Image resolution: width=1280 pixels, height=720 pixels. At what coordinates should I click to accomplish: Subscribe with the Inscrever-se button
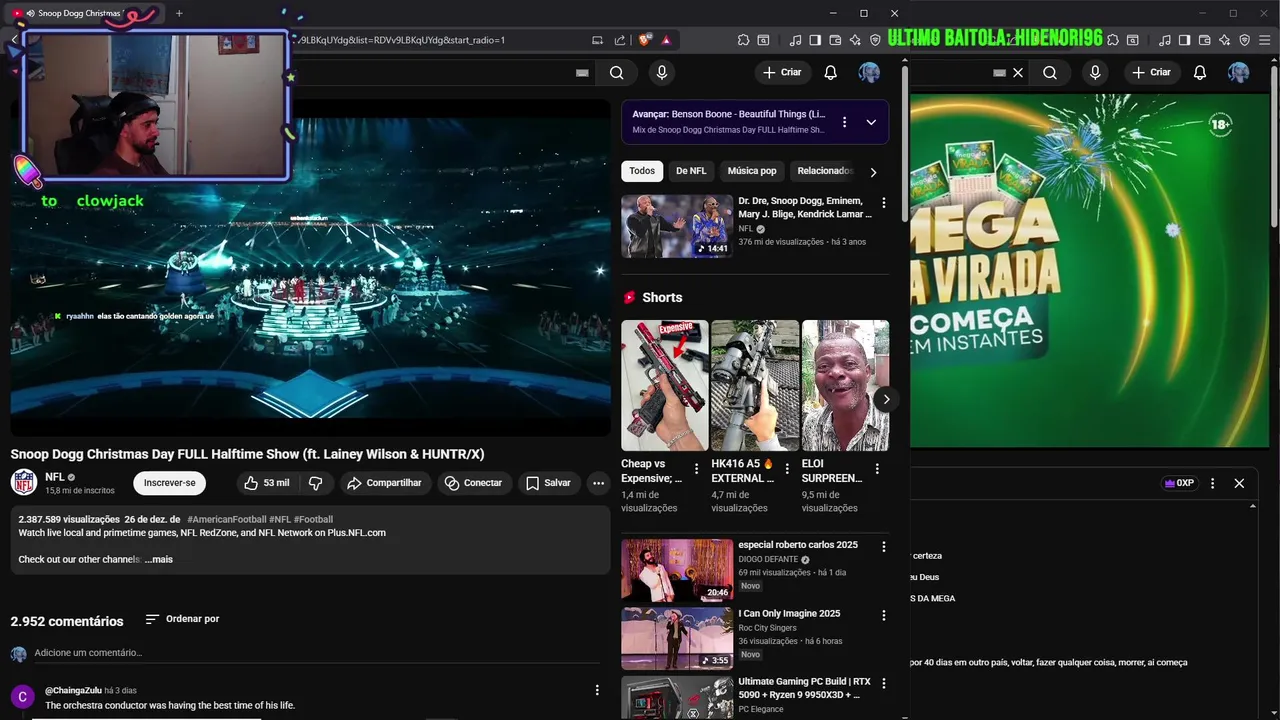pos(169,483)
